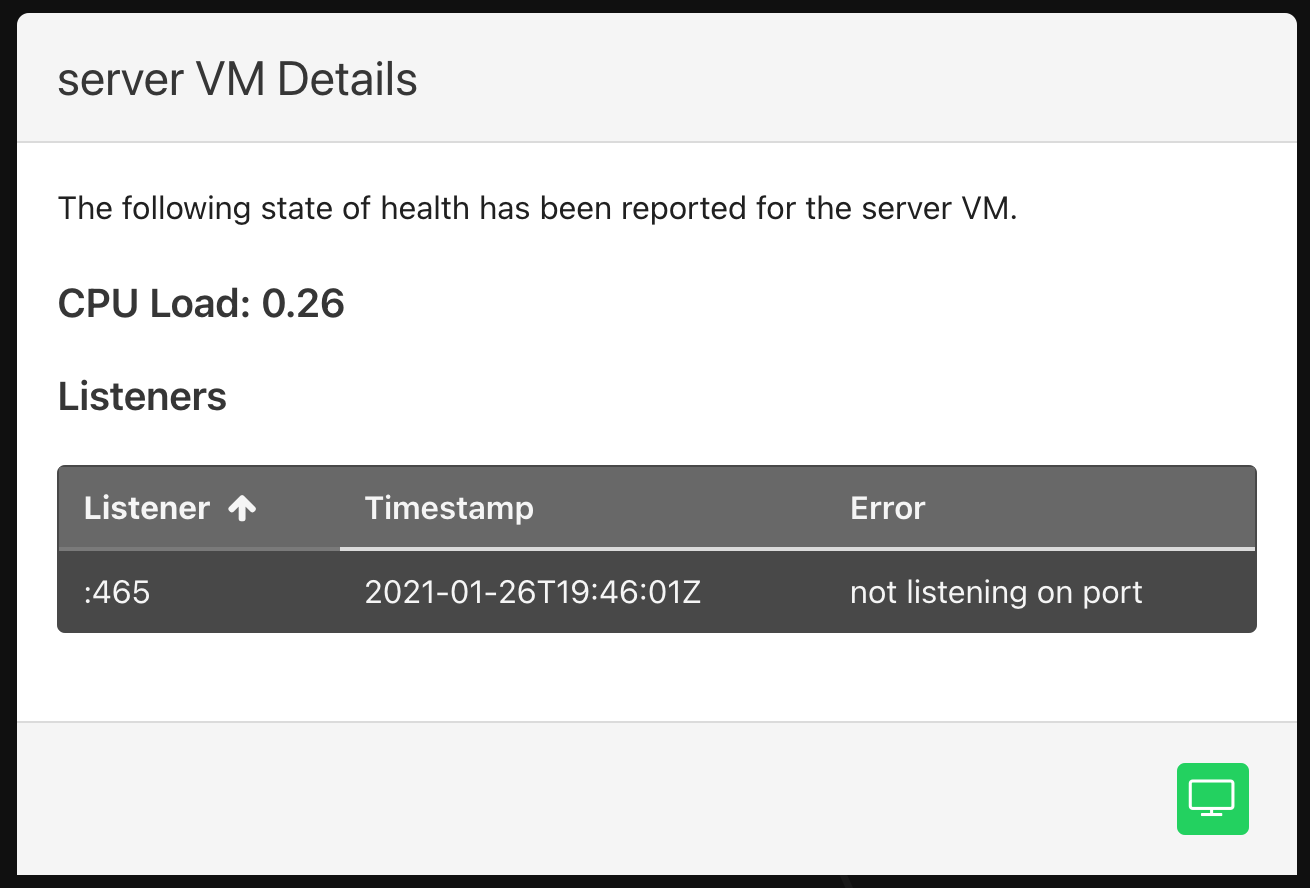Select the :465 listener cell
This screenshot has height=888, width=1310.
pyautogui.click(x=117, y=592)
